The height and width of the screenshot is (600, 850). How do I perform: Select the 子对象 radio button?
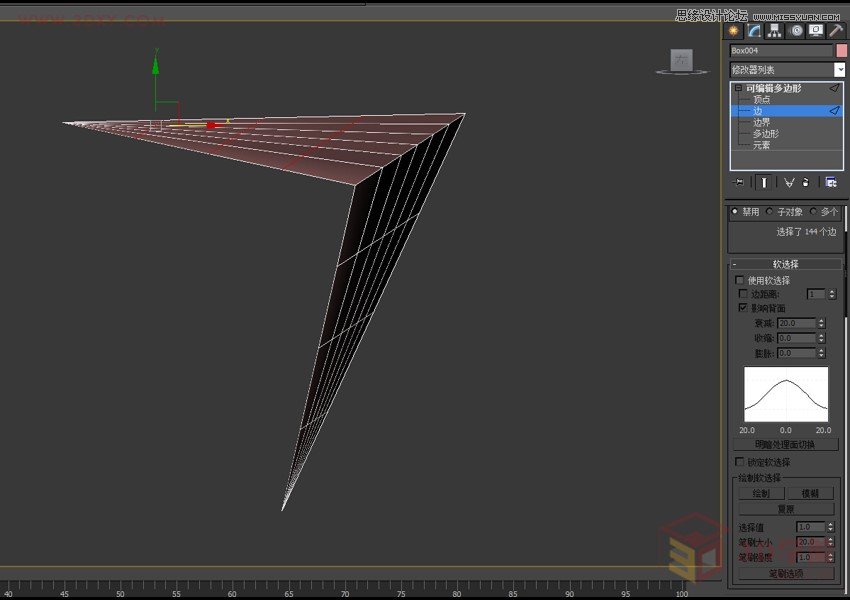[x=770, y=211]
